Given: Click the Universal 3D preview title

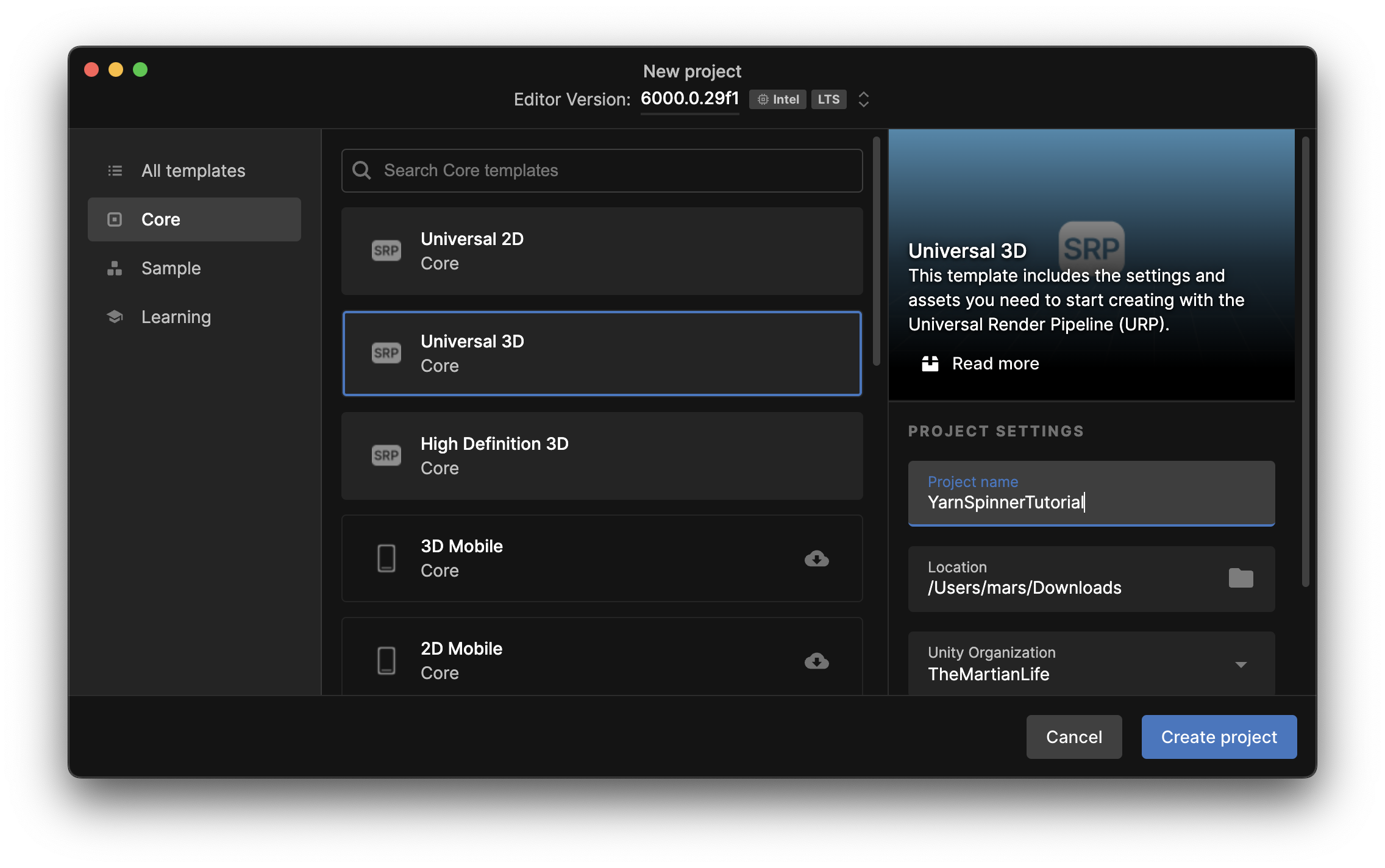Looking at the screenshot, I should click(x=967, y=251).
